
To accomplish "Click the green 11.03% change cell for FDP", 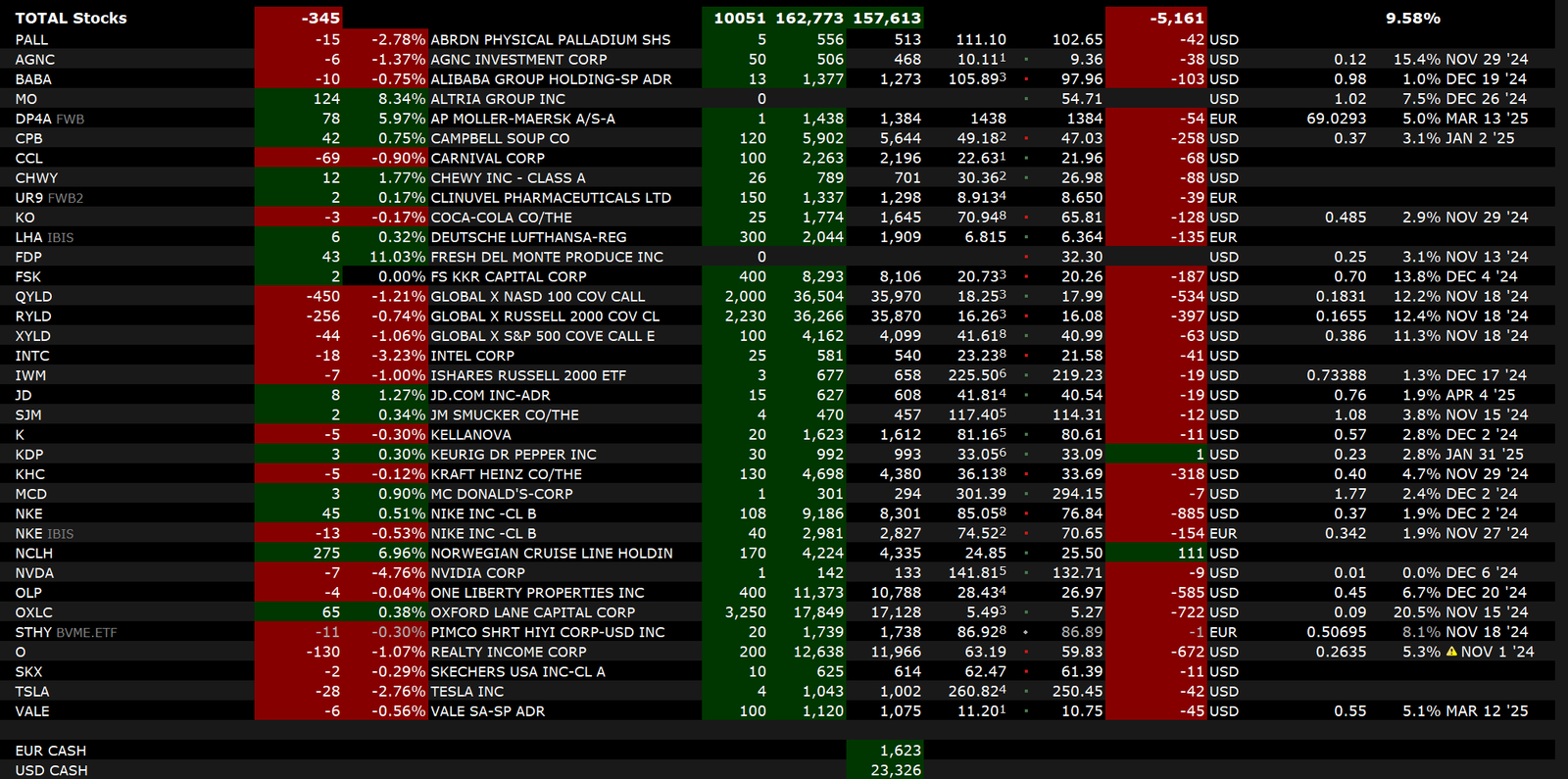I will pos(397,257).
